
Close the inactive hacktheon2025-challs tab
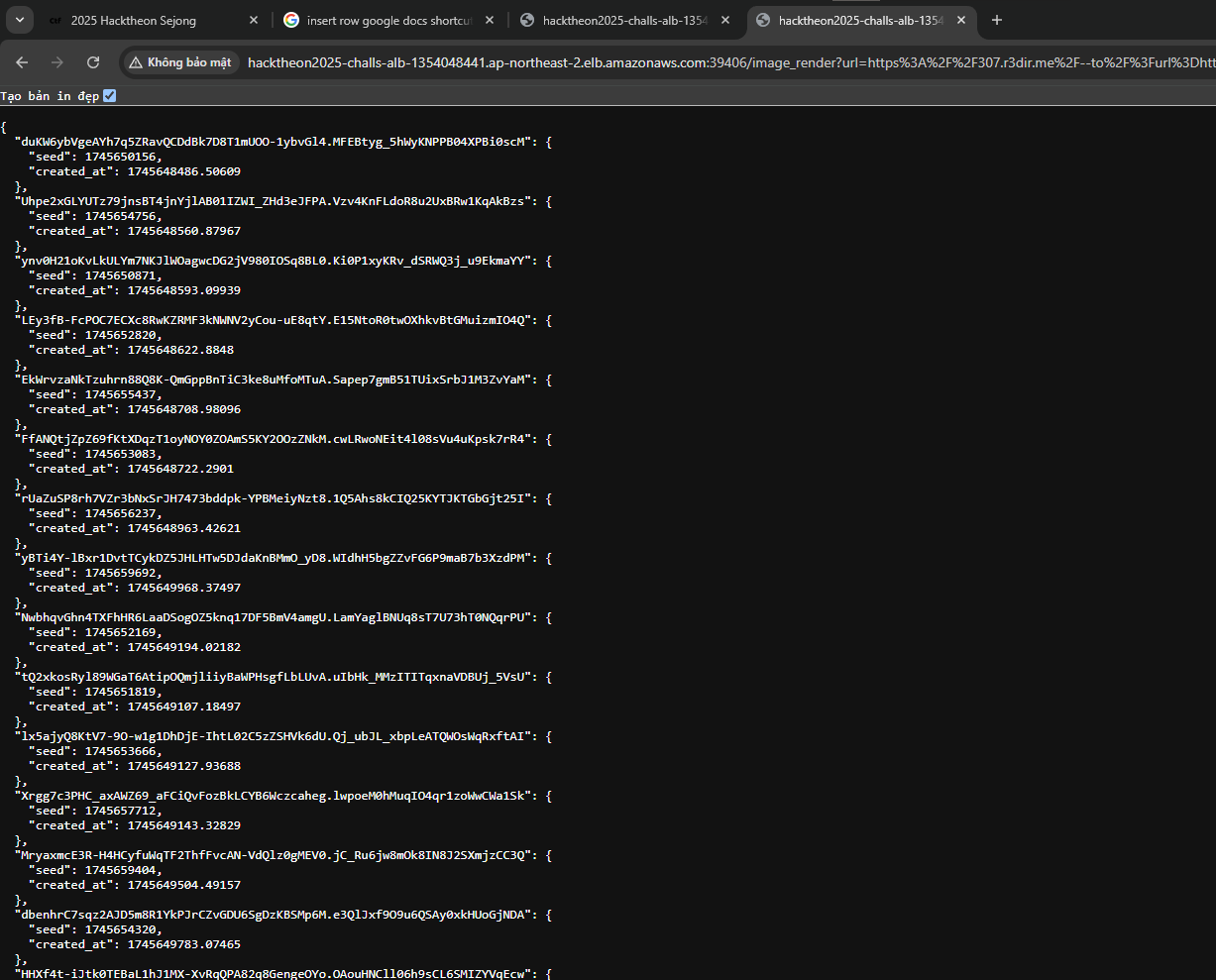[725, 21]
